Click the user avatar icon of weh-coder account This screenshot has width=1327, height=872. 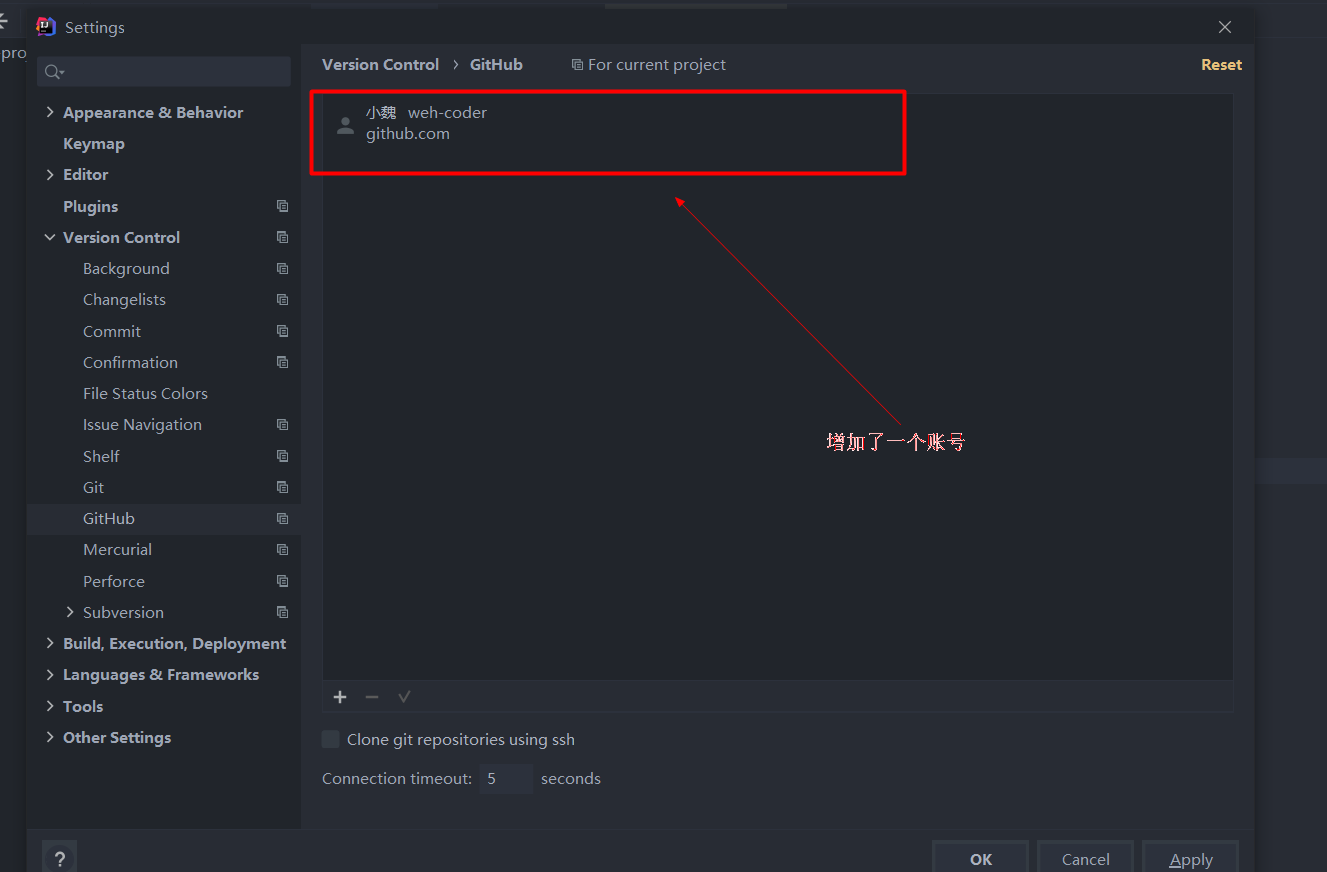(x=345, y=125)
